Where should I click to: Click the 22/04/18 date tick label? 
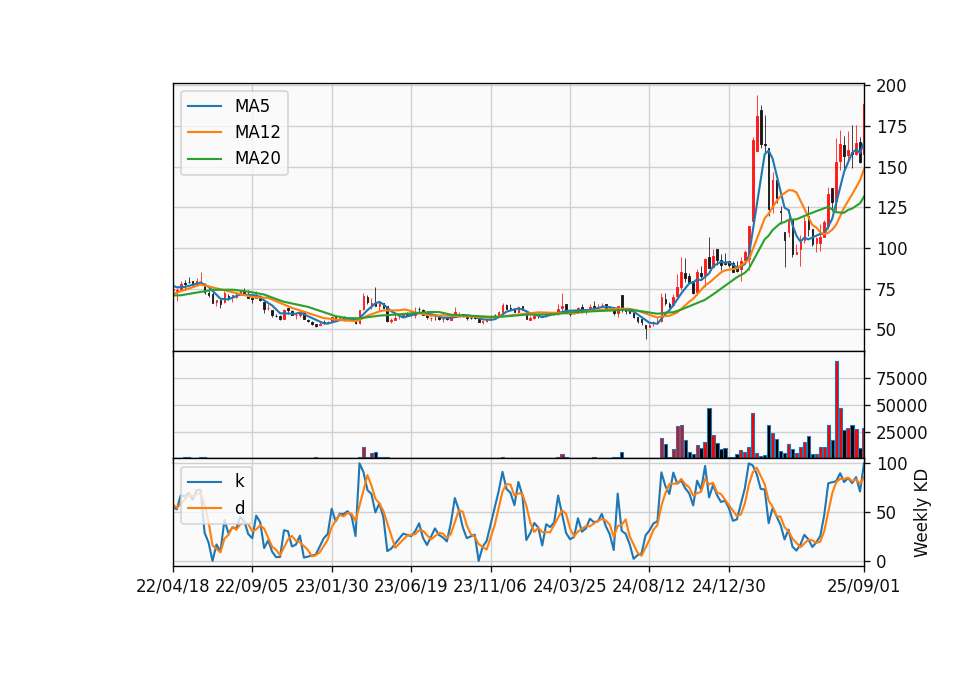(173, 587)
